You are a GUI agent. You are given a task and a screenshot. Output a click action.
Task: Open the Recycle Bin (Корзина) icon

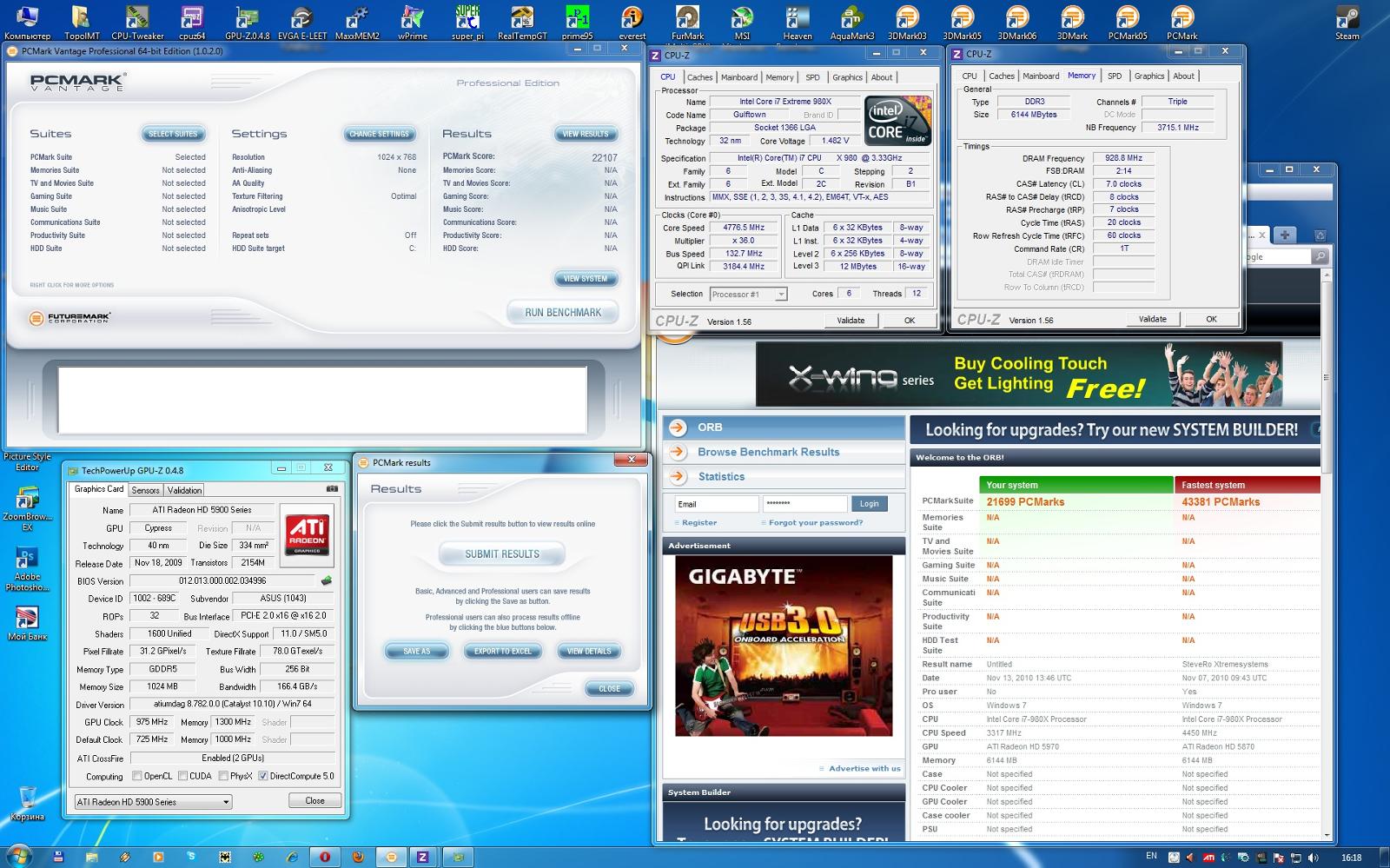(27, 804)
